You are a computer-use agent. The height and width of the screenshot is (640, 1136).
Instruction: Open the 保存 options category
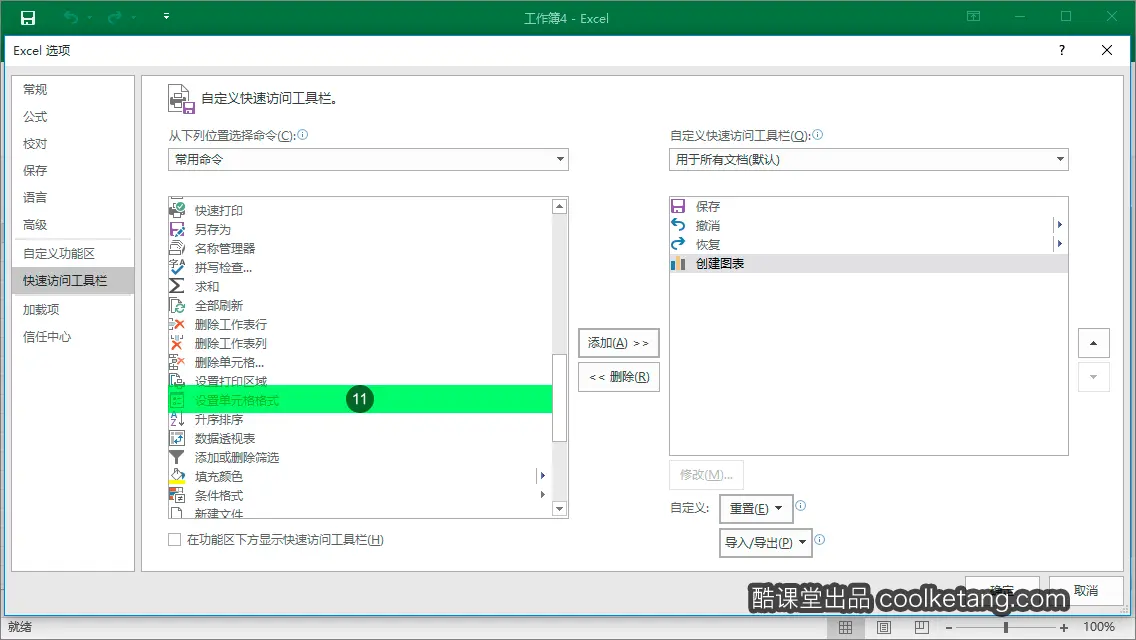[72, 170]
